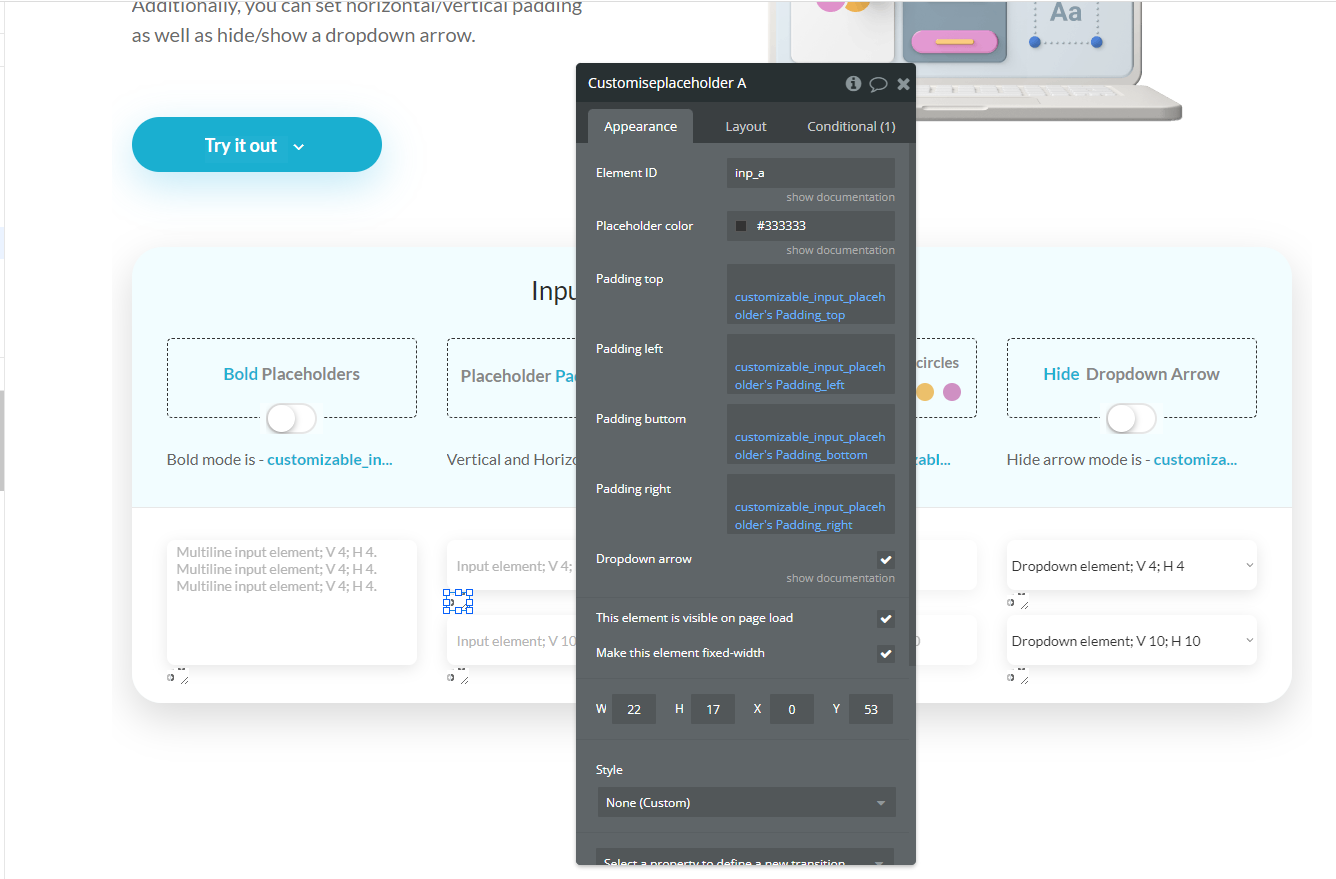1336x879 pixels.
Task: Toggle the Hide Dropdown Arrow switch
Action: coord(1131,419)
